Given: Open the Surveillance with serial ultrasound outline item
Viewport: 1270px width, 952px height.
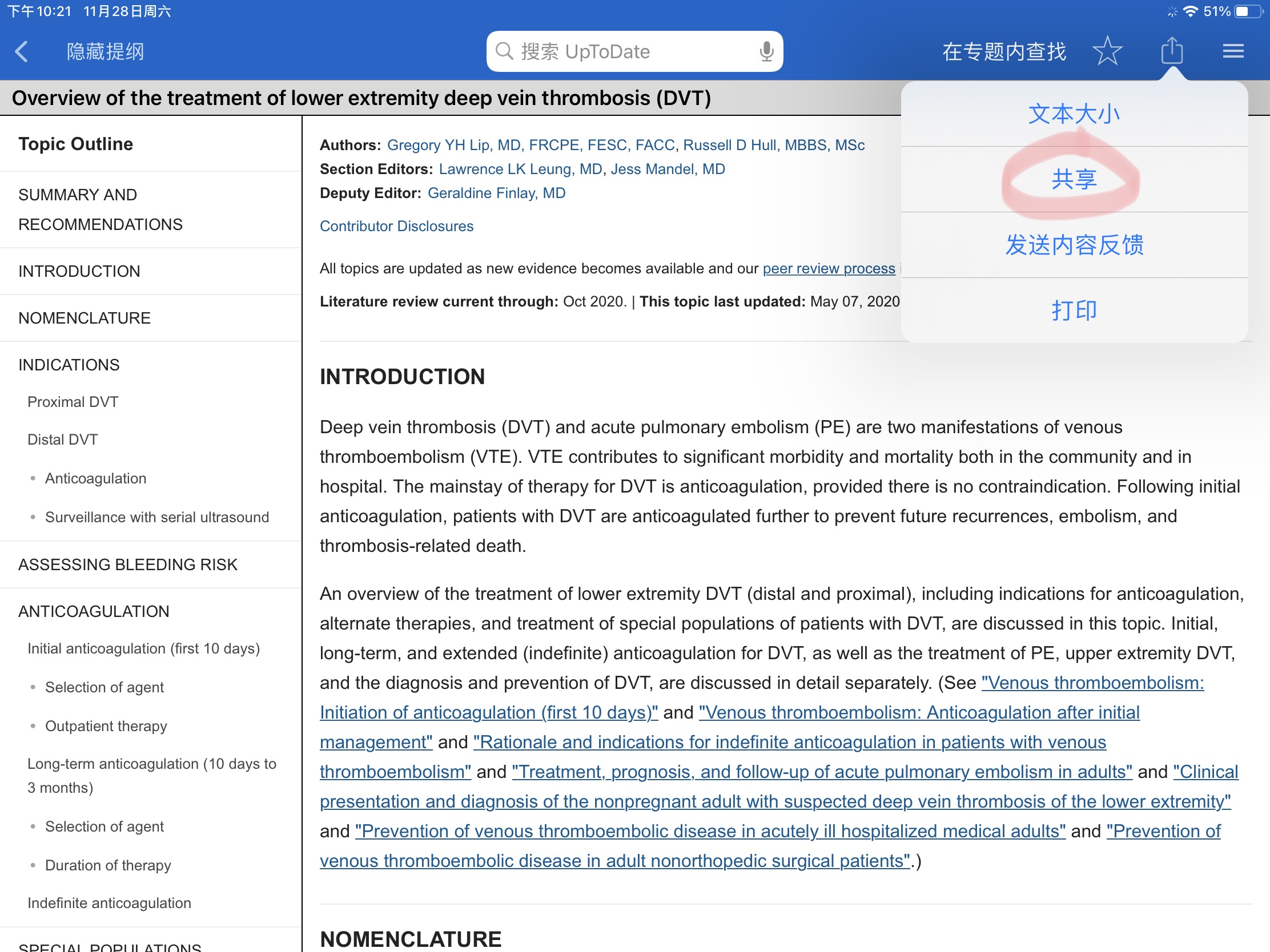Looking at the screenshot, I should pos(156,517).
